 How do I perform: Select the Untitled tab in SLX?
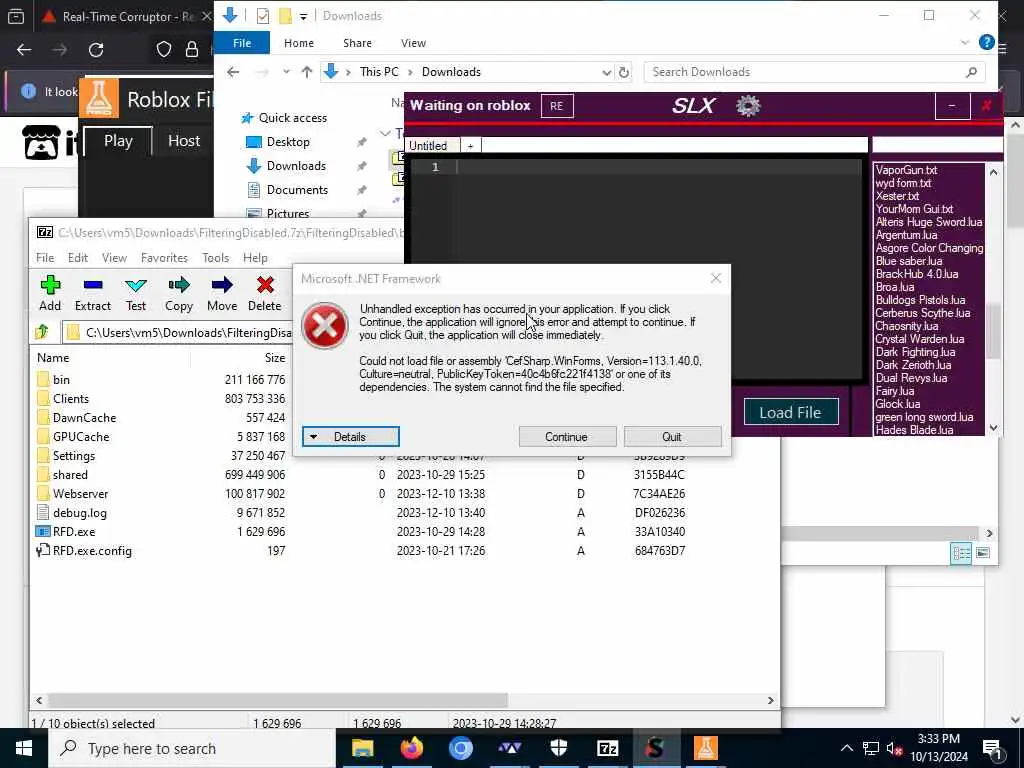(429, 146)
